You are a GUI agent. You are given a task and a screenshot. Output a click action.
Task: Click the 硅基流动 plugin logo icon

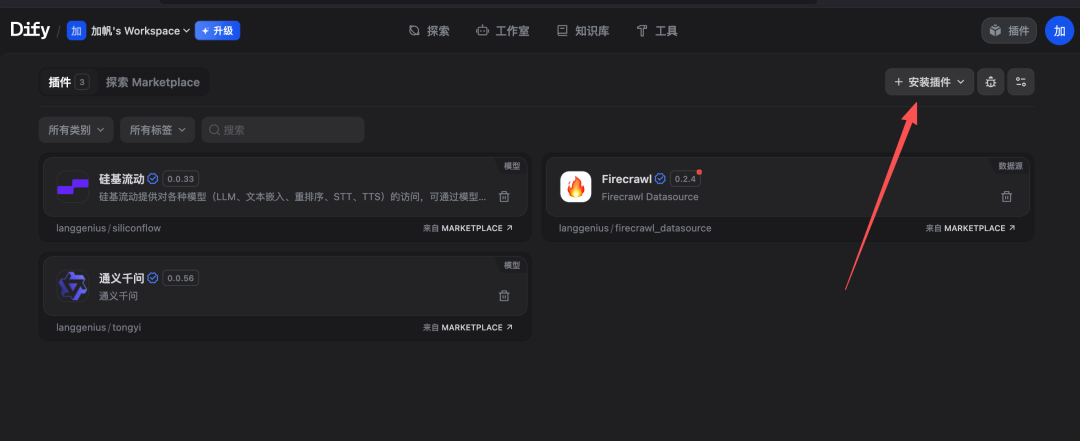pyautogui.click(x=72, y=187)
